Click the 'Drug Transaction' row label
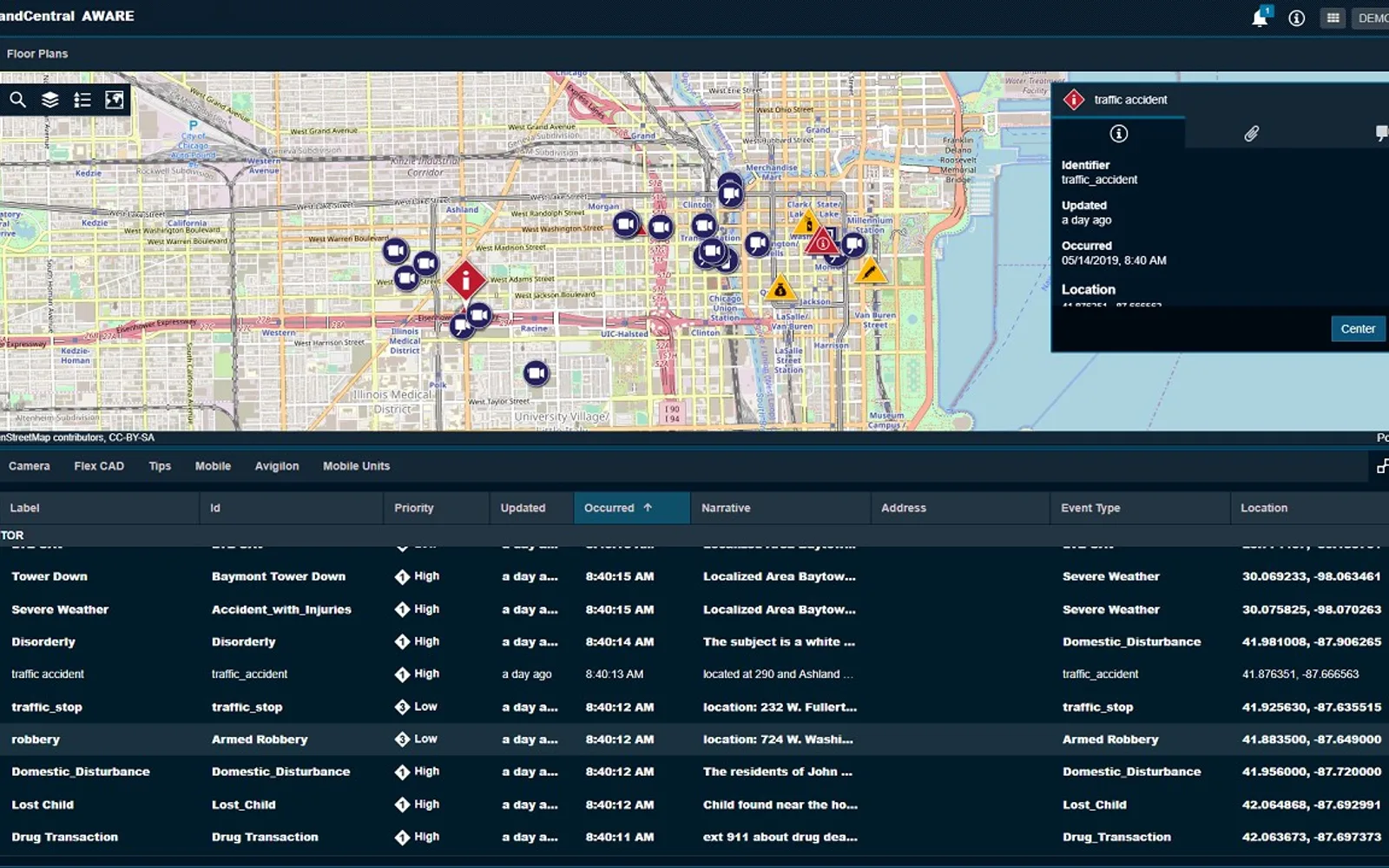Screen dimensions: 1389x868 (64, 837)
